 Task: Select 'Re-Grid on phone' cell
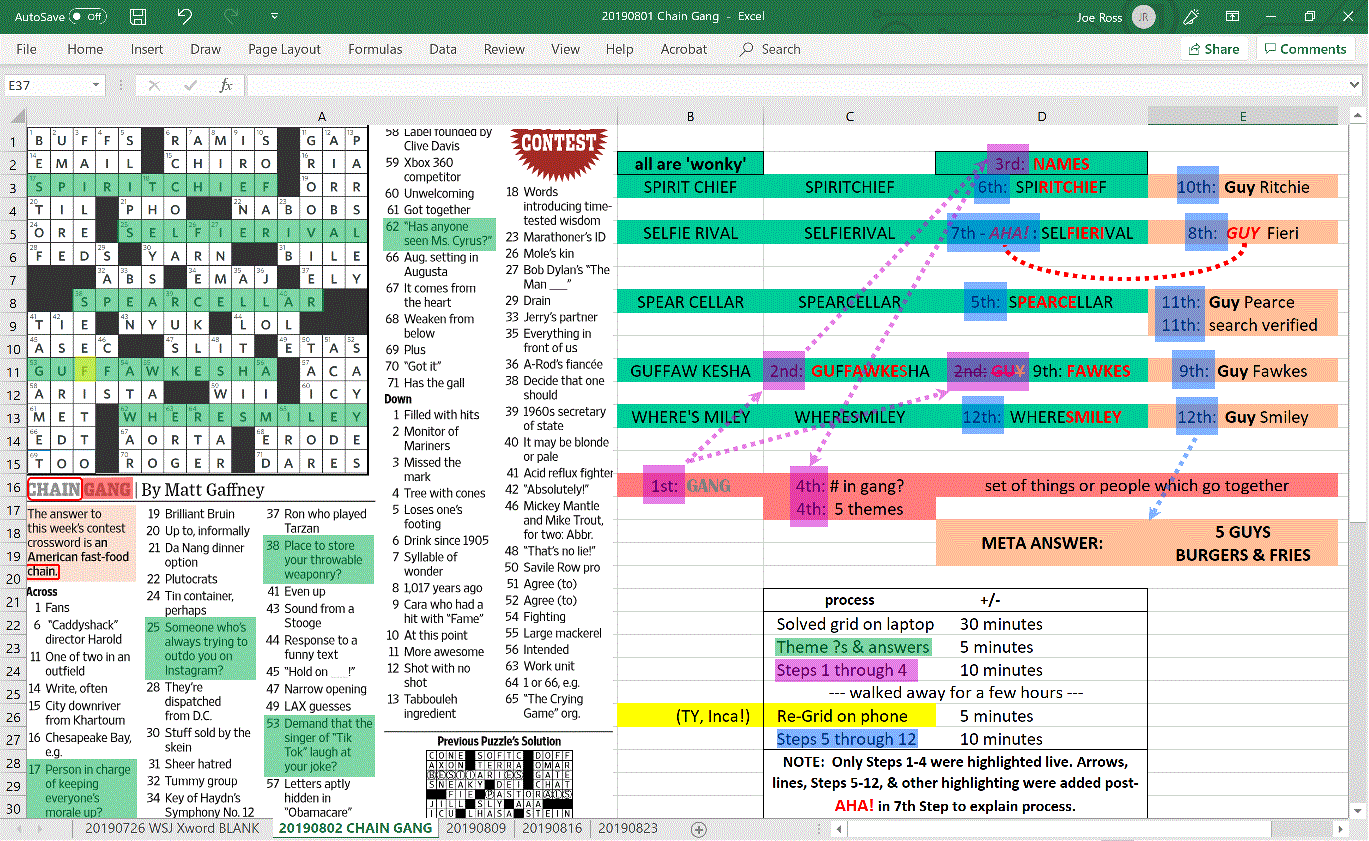tap(849, 716)
